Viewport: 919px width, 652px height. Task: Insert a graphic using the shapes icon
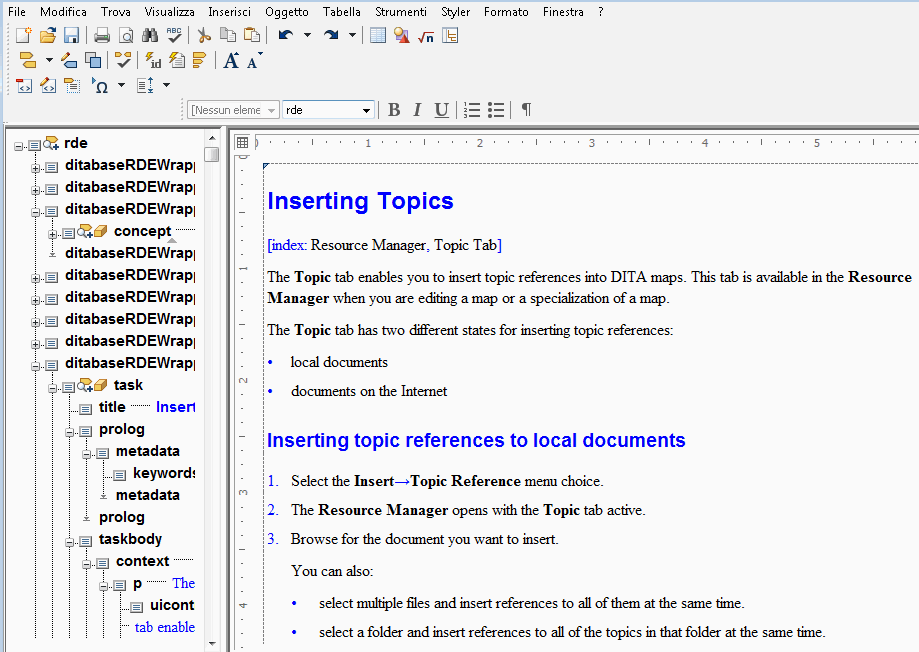coord(402,36)
